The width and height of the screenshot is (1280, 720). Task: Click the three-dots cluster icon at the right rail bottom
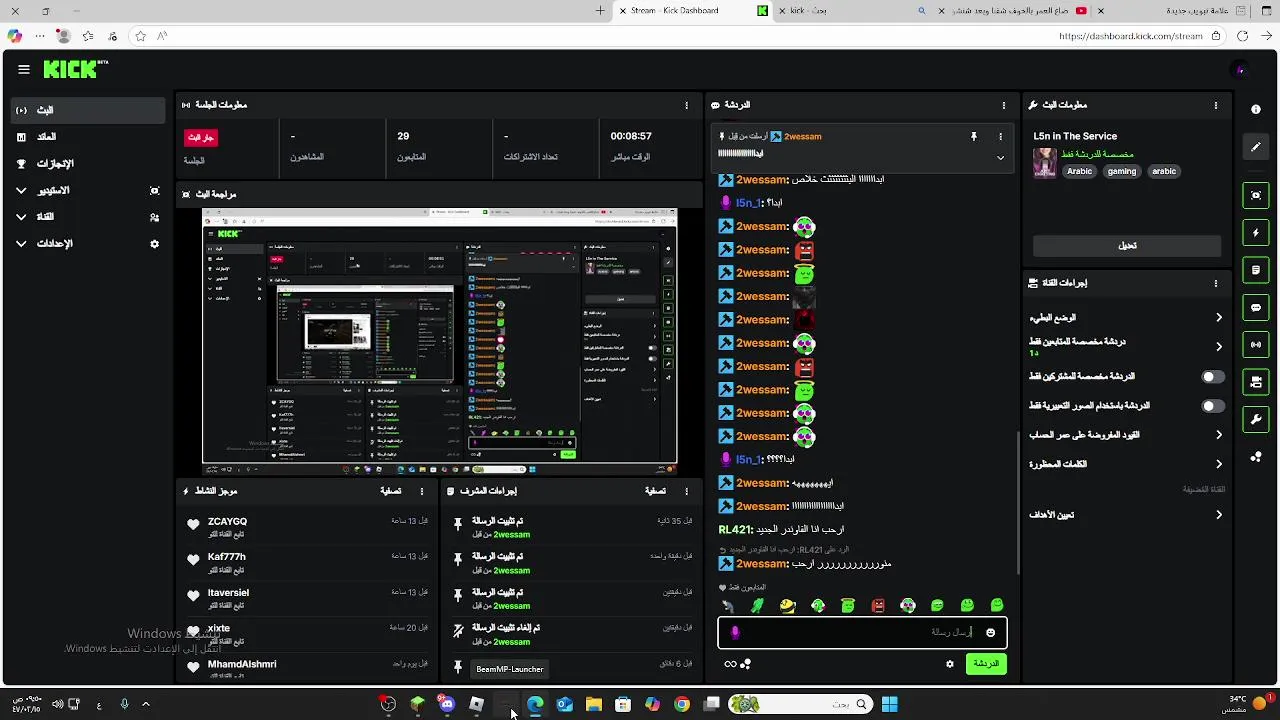[x=1256, y=457]
